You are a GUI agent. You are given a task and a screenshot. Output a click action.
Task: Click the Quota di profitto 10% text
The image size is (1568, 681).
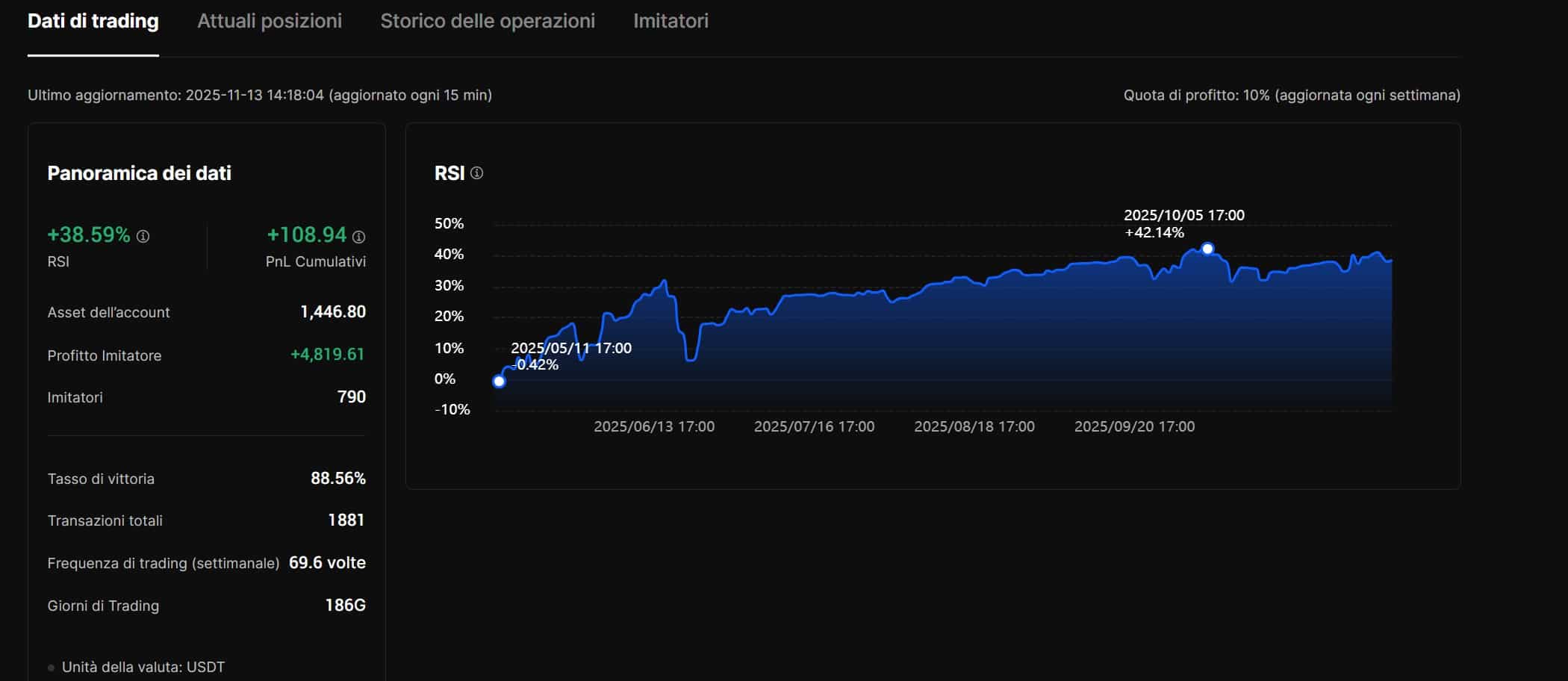[1291, 95]
